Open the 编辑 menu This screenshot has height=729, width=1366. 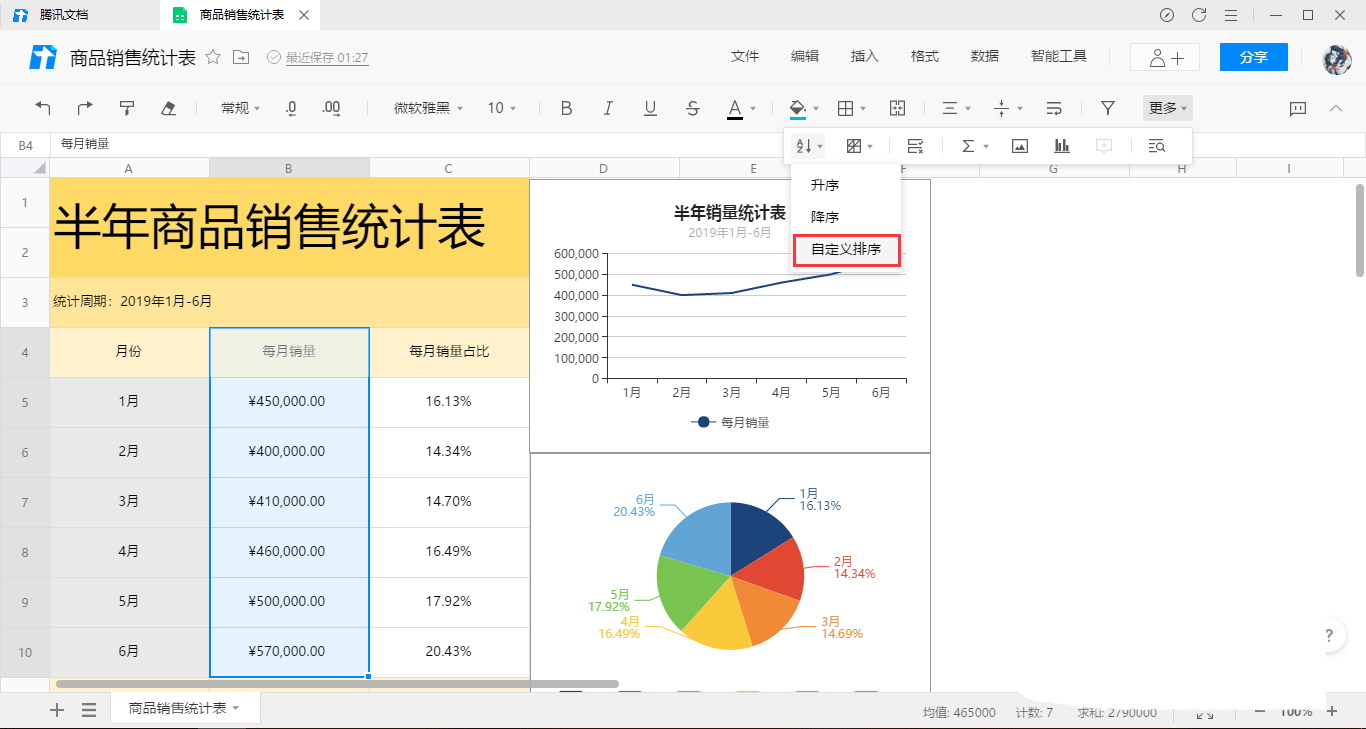805,57
